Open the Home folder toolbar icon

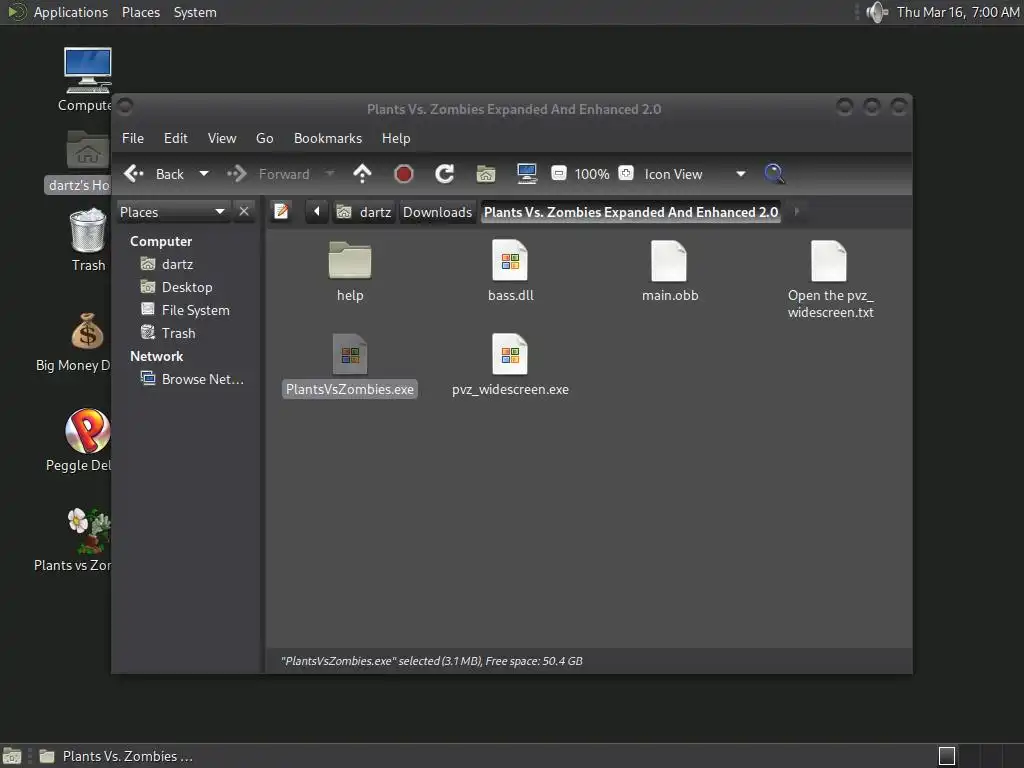(486, 174)
